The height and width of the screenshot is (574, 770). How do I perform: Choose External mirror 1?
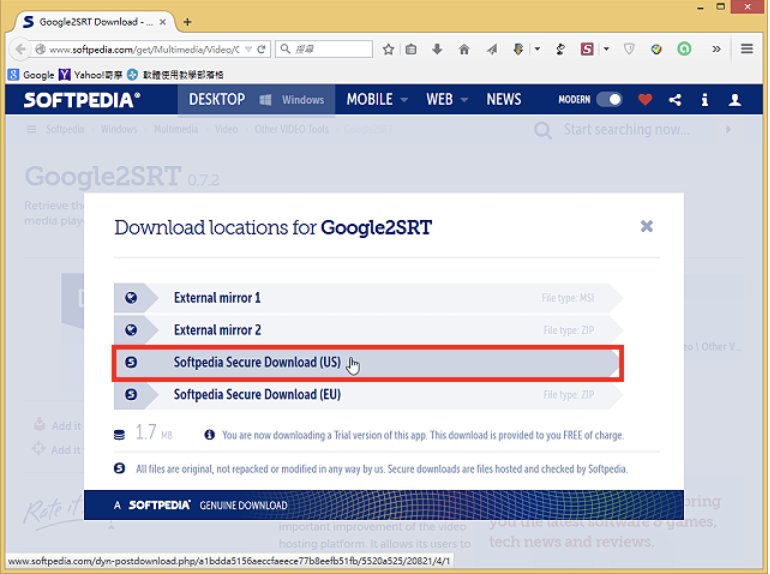369,298
